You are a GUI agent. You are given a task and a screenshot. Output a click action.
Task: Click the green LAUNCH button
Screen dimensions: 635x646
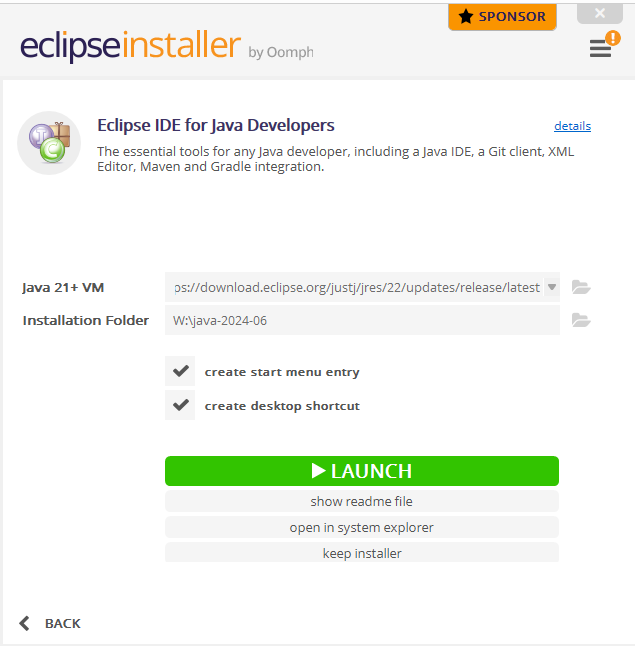coord(362,471)
